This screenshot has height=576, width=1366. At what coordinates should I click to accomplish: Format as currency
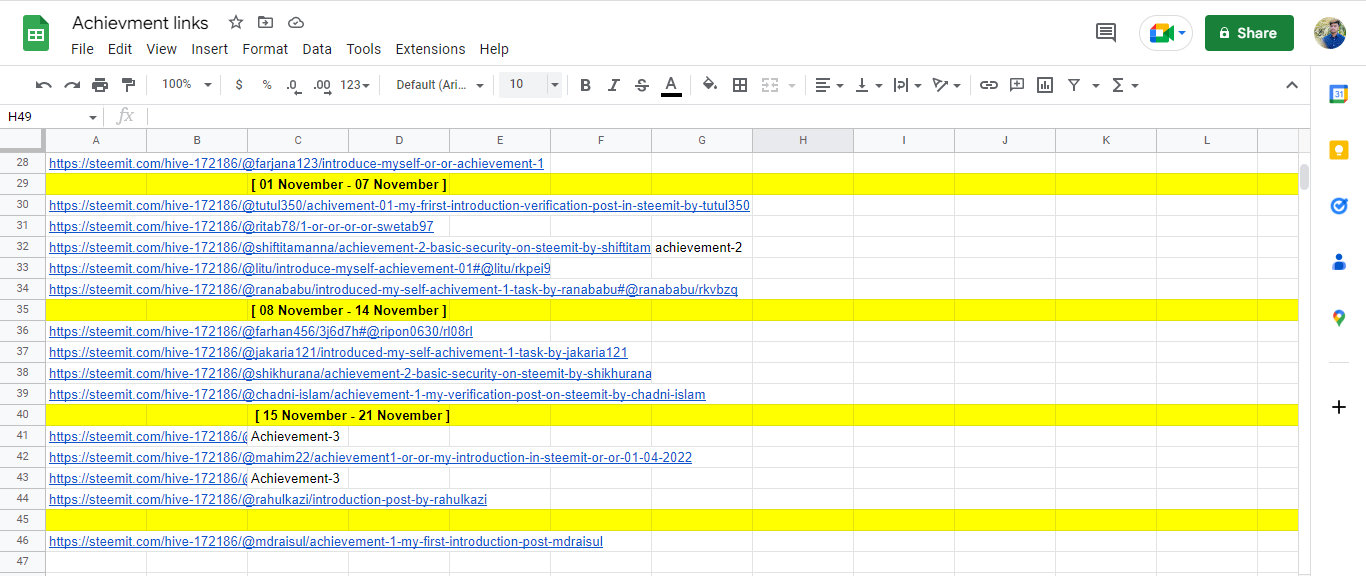238,85
